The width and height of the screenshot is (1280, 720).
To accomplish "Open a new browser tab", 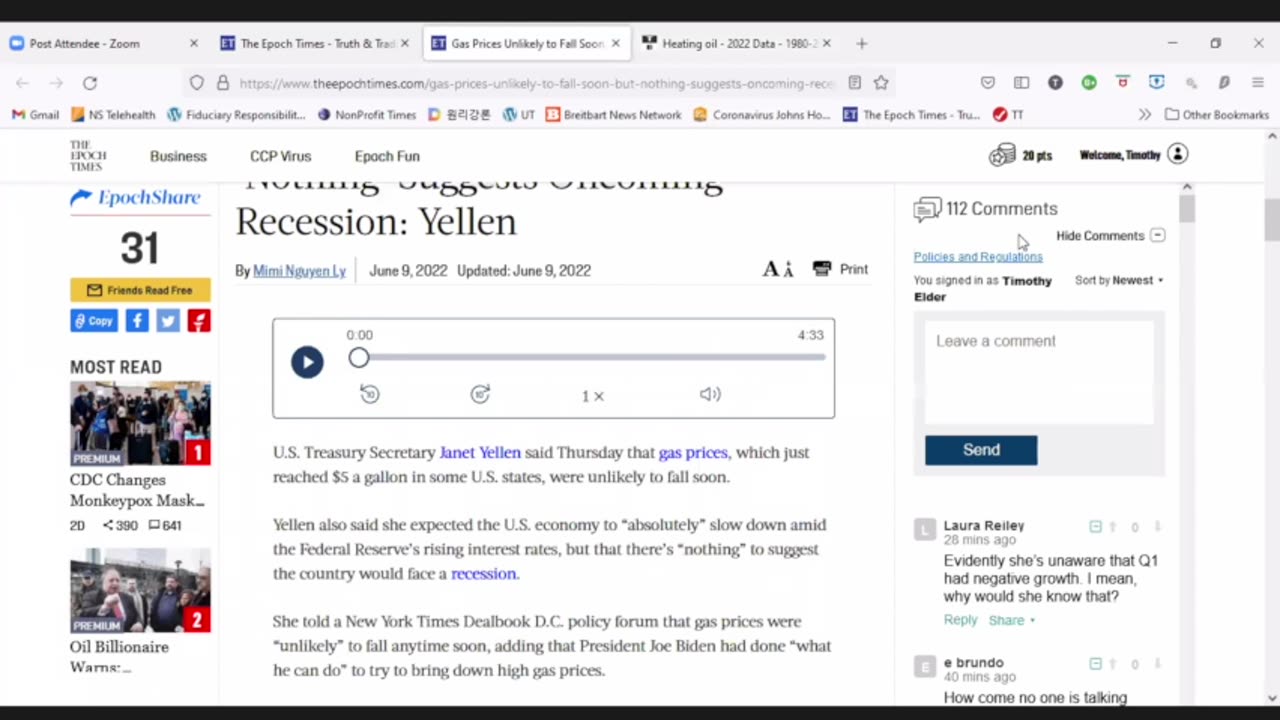I will [x=862, y=43].
